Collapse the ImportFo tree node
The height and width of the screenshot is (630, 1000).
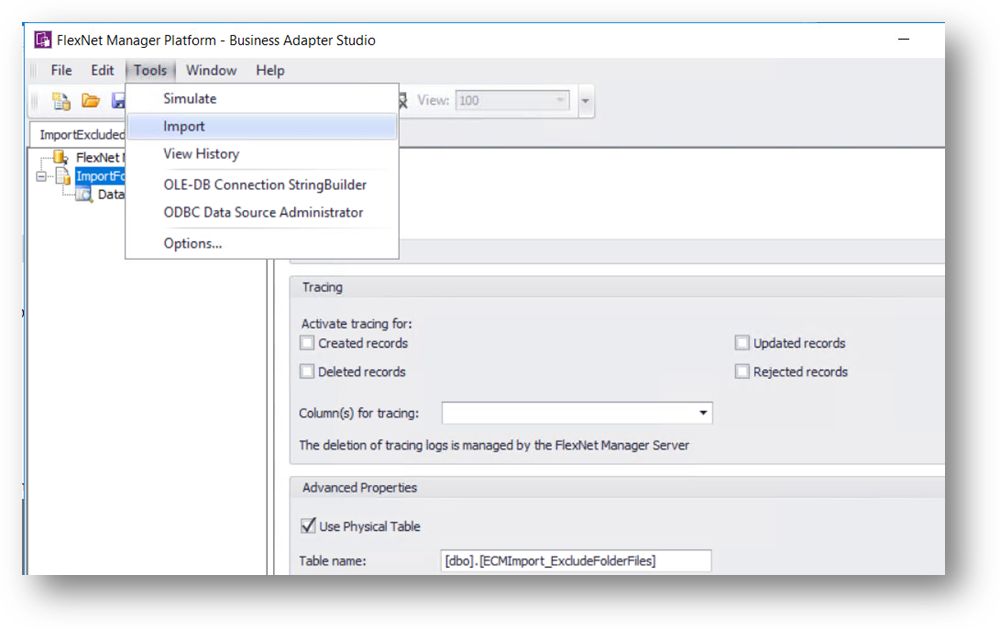(41, 177)
